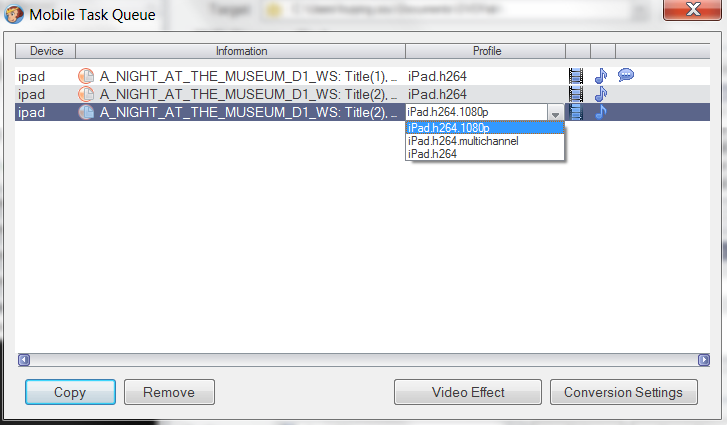Open Conversion Settings
727x425 pixels.
pyautogui.click(x=624, y=392)
